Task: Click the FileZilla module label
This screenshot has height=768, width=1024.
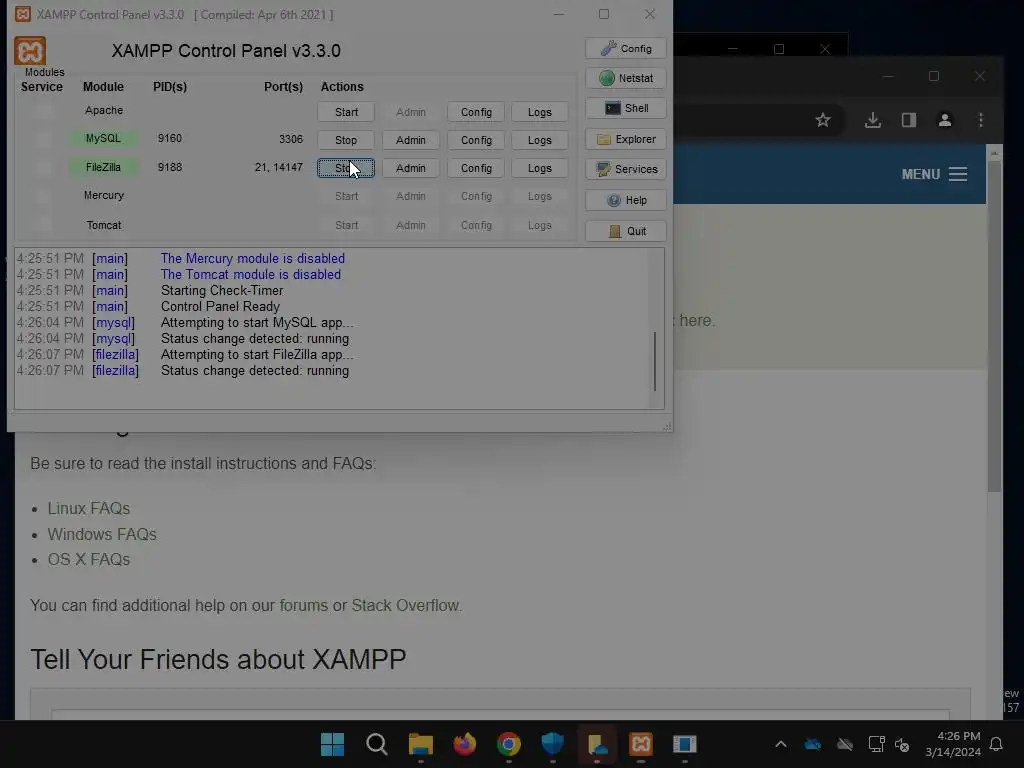Action: click(103, 167)
